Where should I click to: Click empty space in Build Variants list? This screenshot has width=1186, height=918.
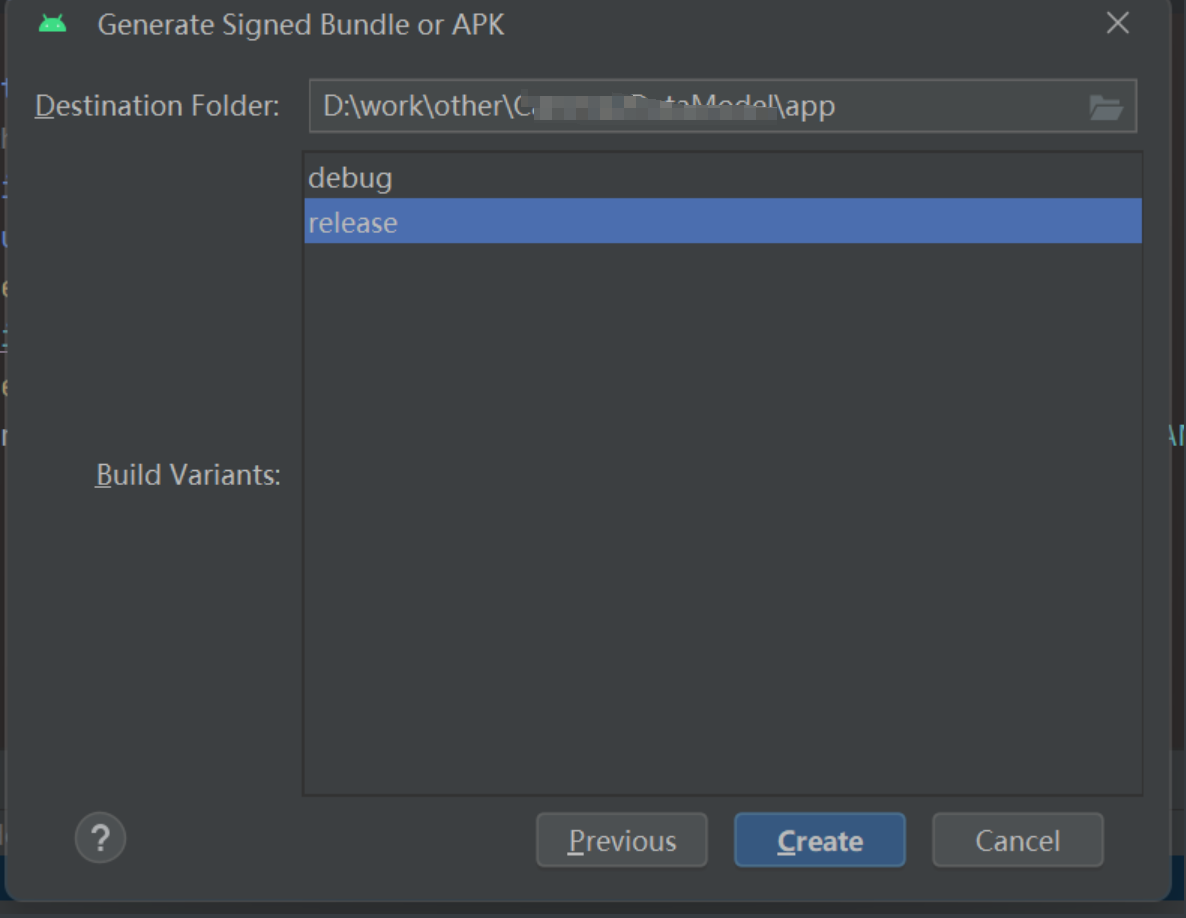[720, 520]
